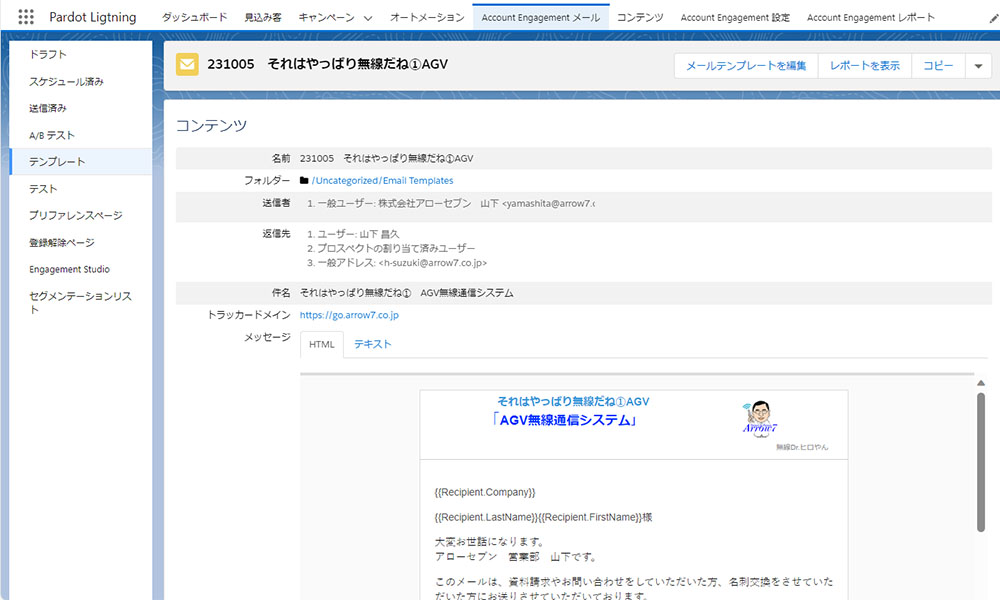Open Account Engagement レポート tab
The height and width of the screenshot is (600, 1000).
871,17
